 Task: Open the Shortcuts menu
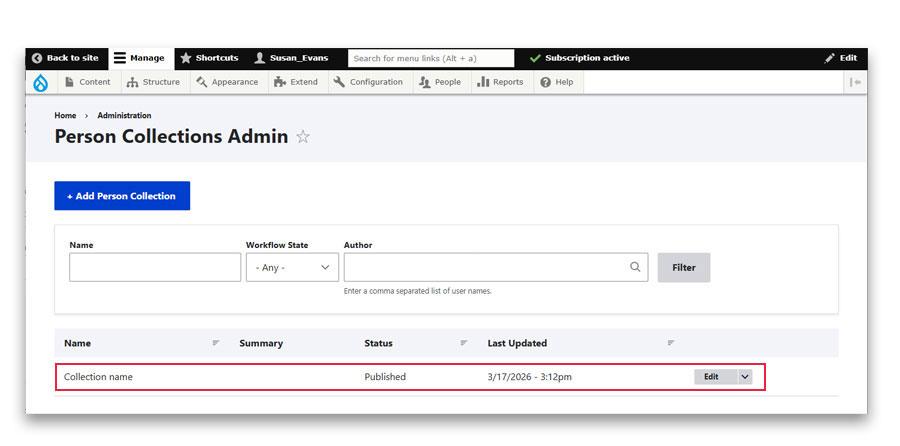click(x=209, y=58)
